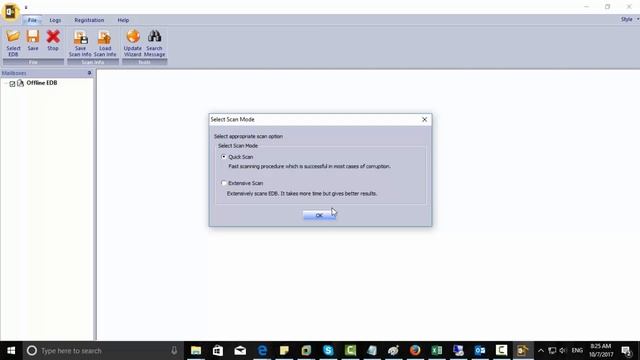Viewport: 640px width, 360px height.
Task: Open Excel from taskbar
Action: (437, 350)
